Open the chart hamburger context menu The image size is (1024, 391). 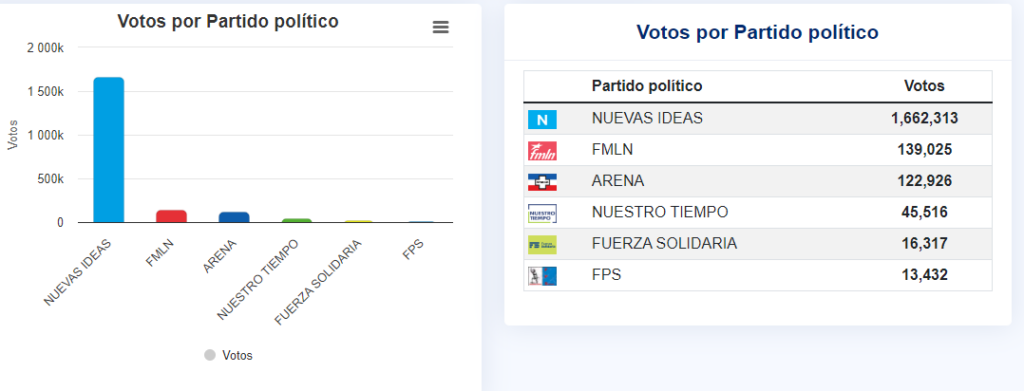[441, 27]
